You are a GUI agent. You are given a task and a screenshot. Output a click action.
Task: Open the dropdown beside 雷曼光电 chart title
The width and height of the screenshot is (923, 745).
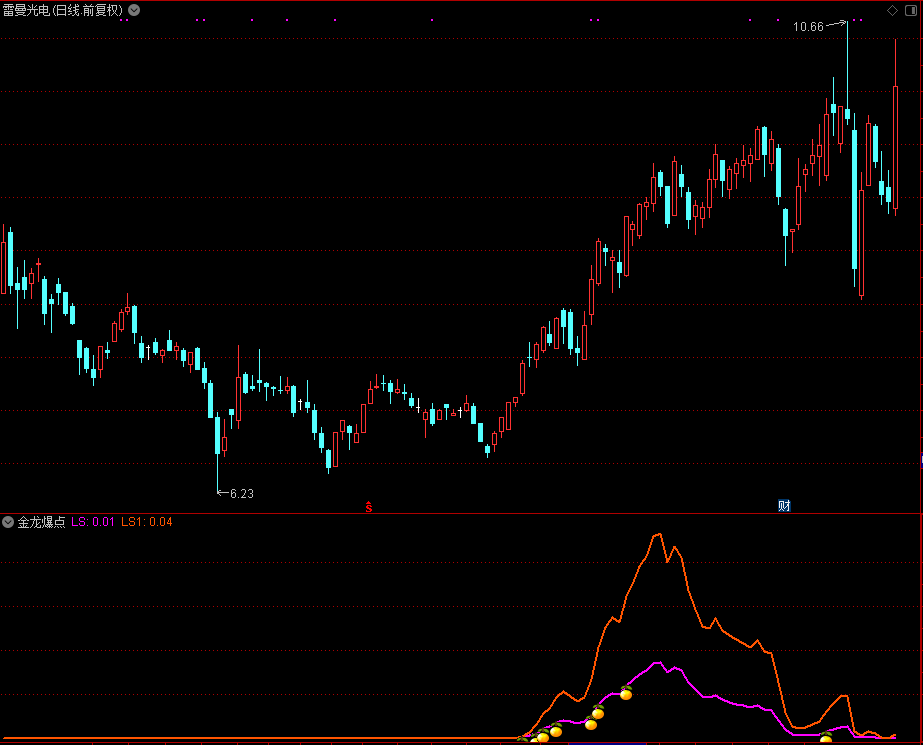coord(135,10)
